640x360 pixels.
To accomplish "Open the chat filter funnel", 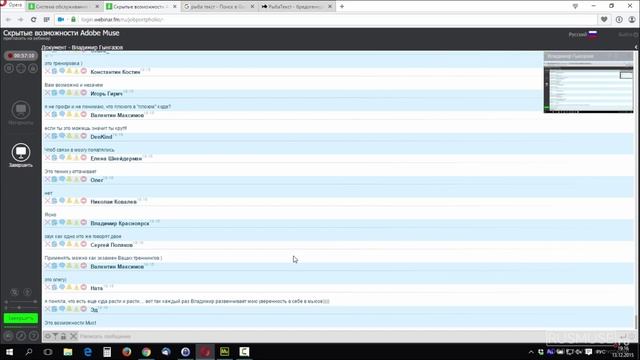I will [x=56, y=336].
